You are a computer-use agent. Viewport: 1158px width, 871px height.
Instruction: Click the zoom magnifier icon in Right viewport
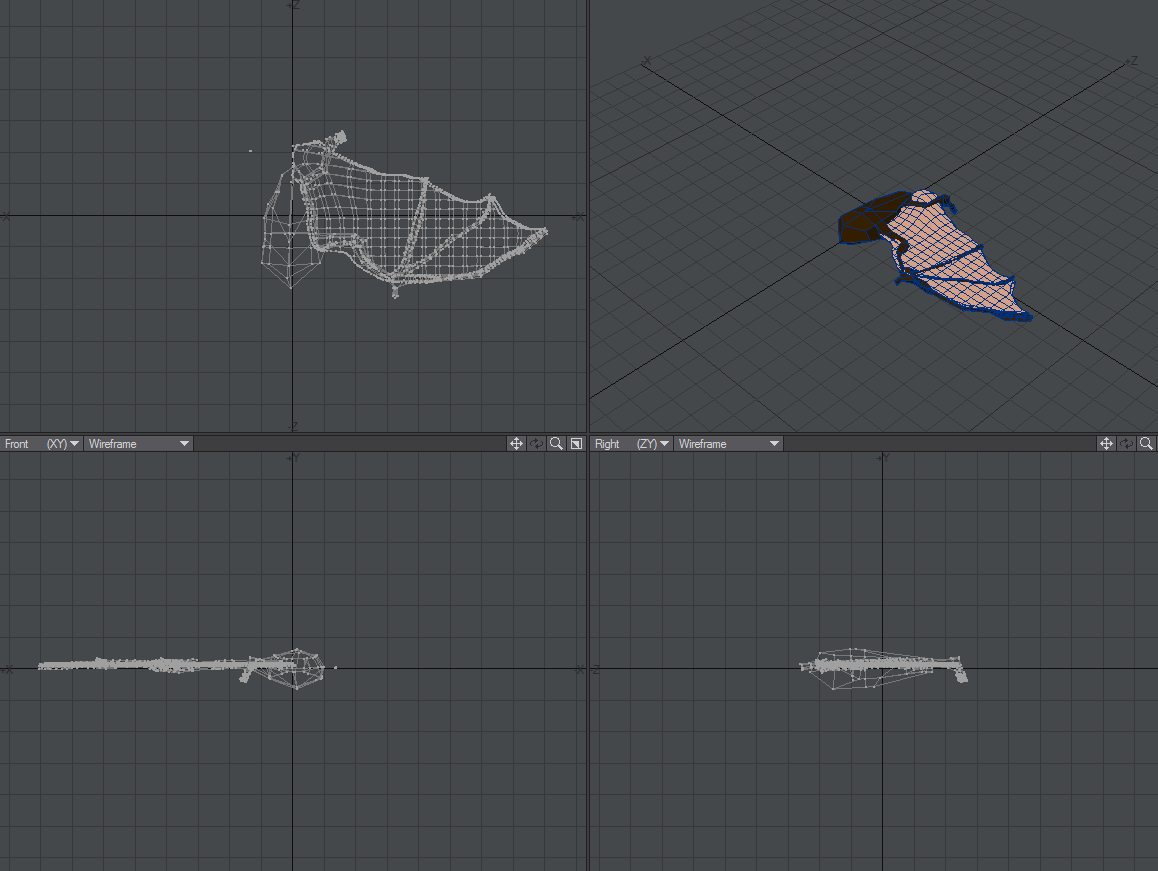click(1146, 443)
